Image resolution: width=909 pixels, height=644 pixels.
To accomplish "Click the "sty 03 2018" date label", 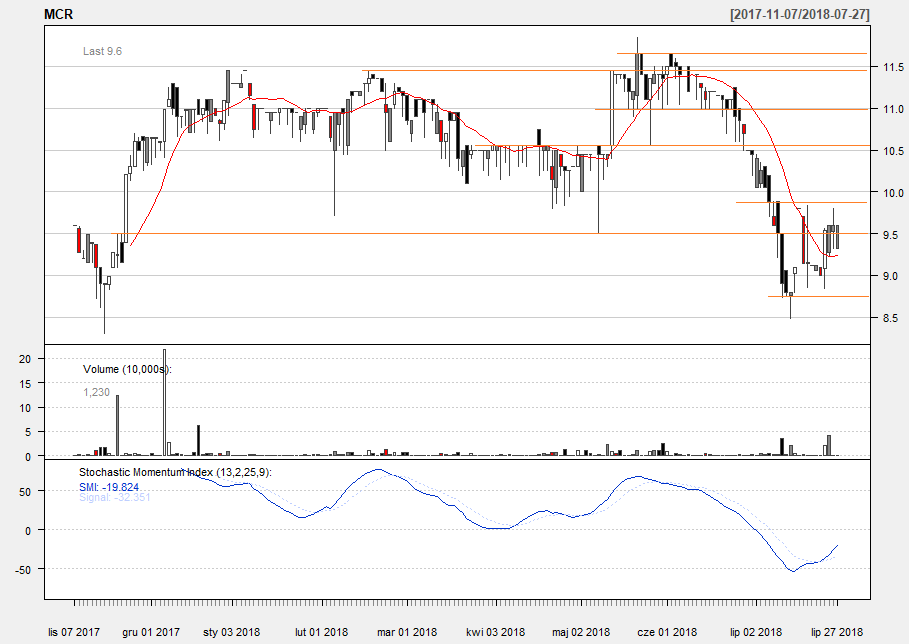I will pyautogui.click(x=231, y=632).
